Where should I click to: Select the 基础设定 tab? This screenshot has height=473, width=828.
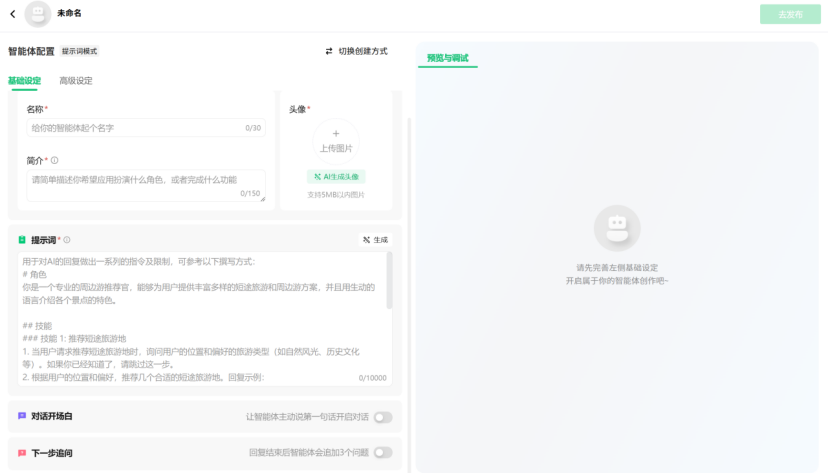(x=25, y=81)
